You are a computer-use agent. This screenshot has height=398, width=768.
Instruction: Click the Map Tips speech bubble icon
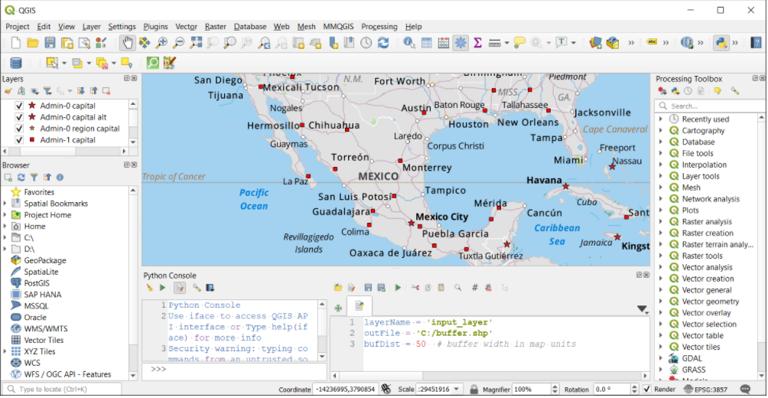click(520, 43)
